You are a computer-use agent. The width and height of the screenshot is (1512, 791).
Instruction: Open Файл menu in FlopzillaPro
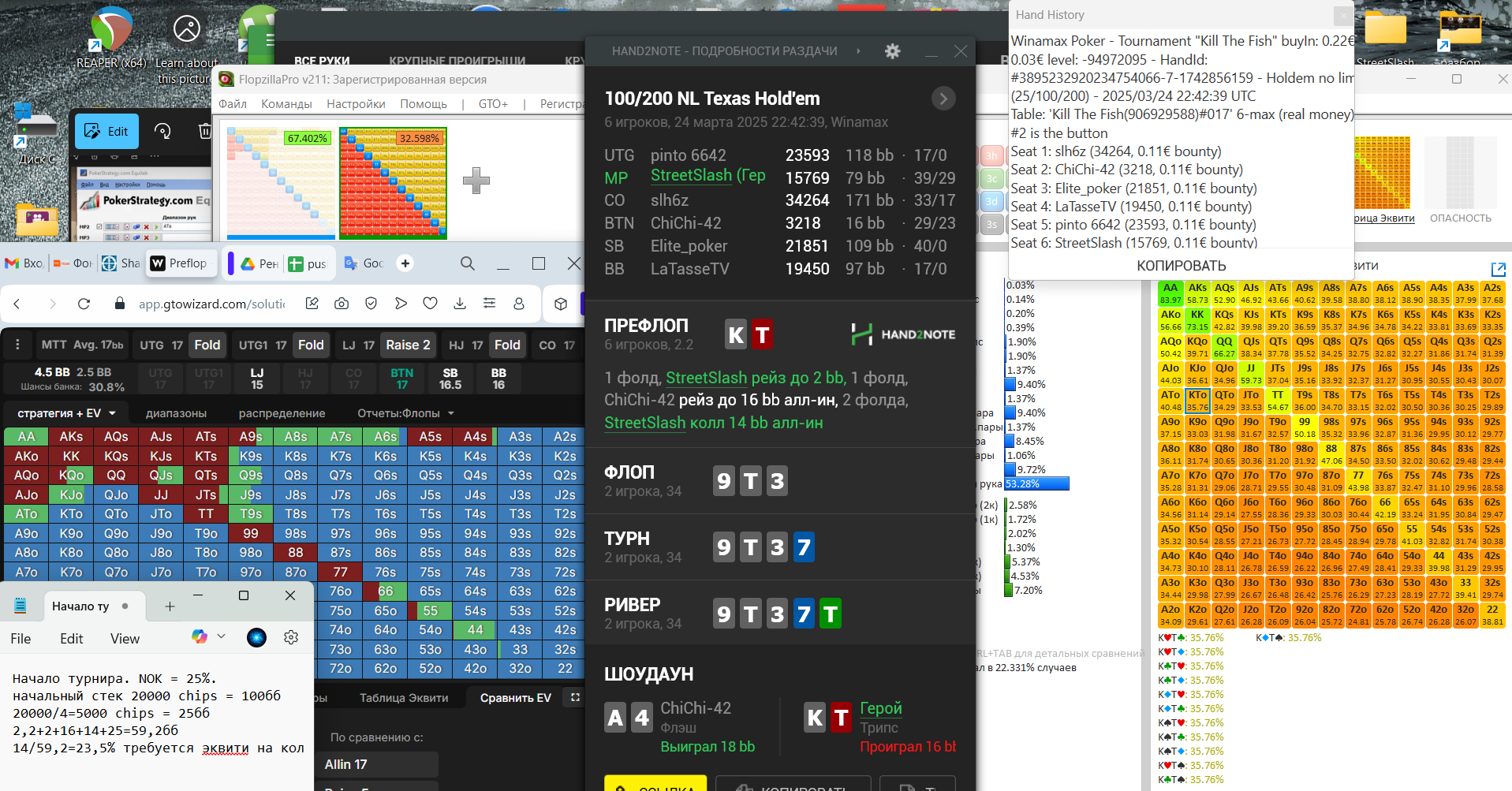coord(233,104)
